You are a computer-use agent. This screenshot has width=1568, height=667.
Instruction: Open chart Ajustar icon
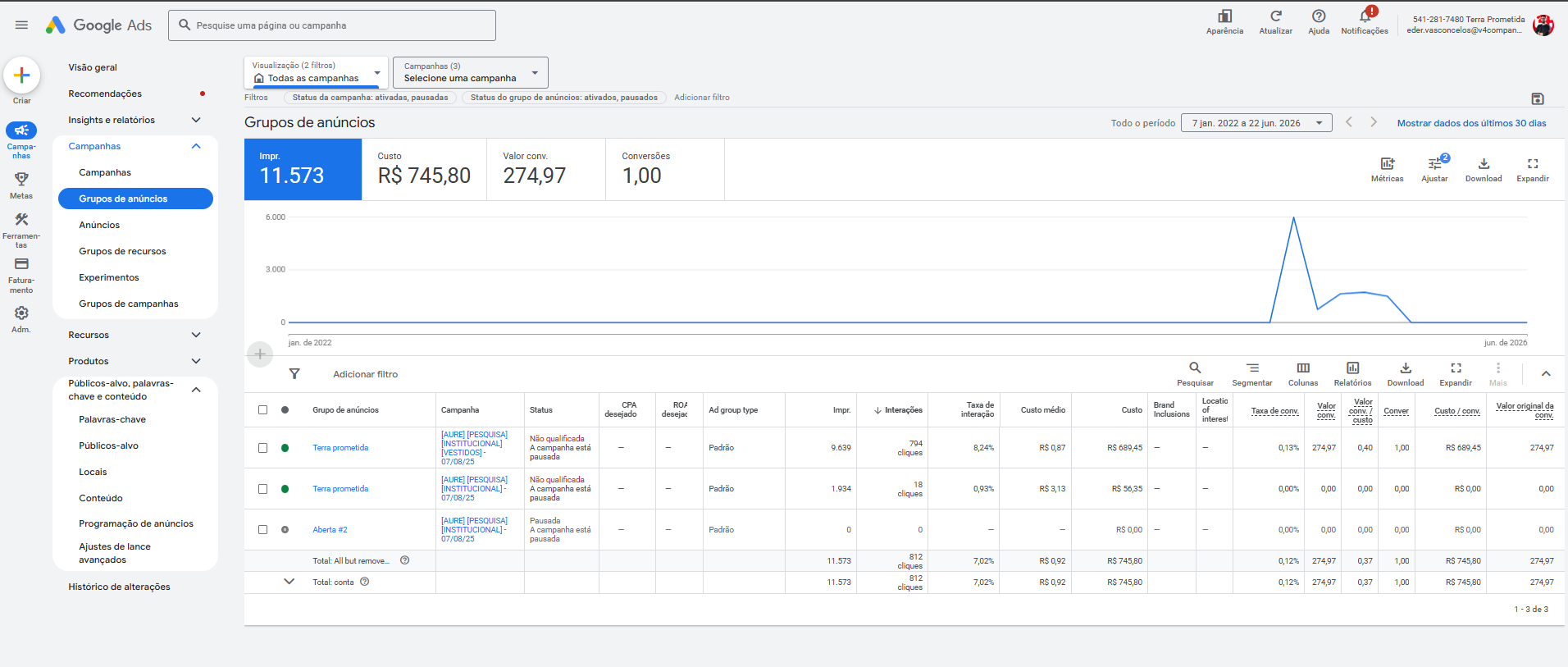pyautogui.click(x=1434, y=164)
